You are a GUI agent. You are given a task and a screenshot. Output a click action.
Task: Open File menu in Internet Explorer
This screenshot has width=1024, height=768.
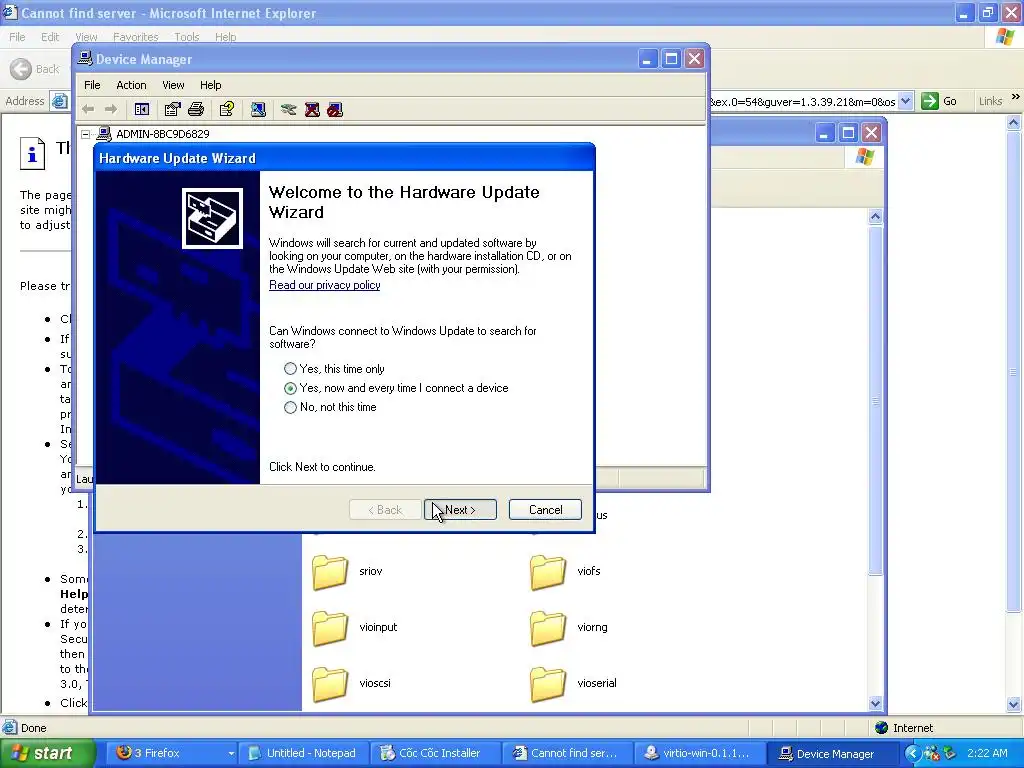coord(17,37)
